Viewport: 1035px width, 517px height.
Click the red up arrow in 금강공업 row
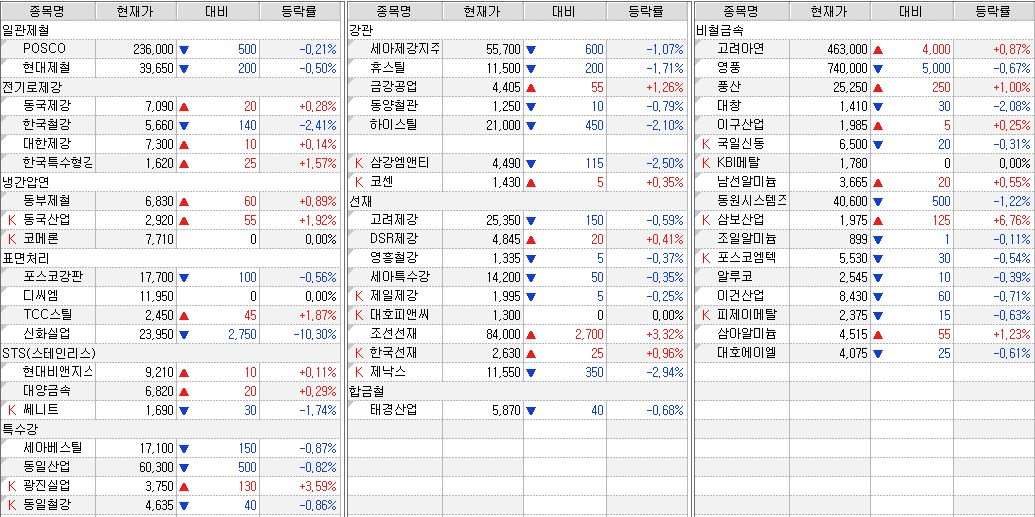point(531,88)
